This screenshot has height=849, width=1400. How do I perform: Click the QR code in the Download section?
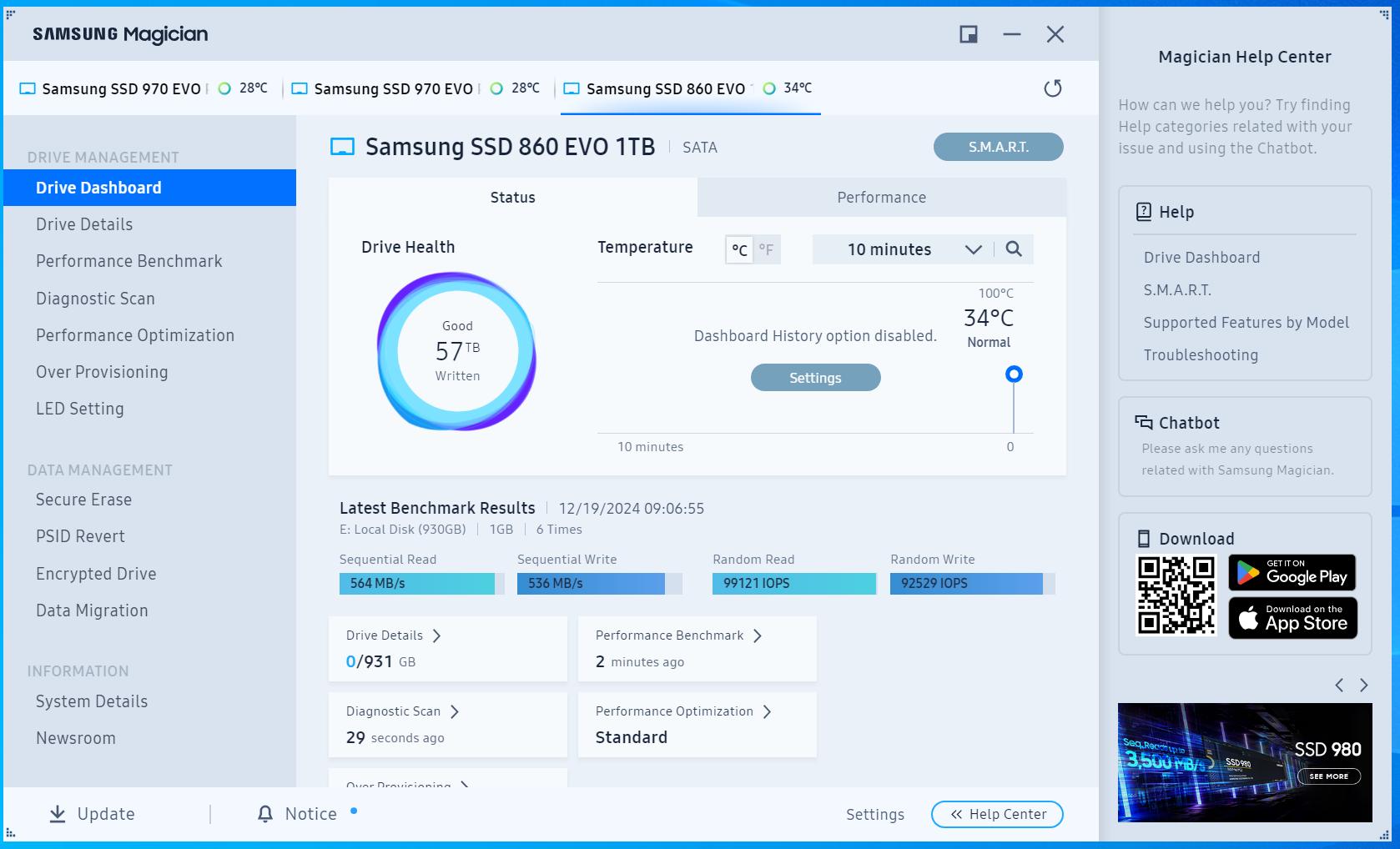(1177, 594)
